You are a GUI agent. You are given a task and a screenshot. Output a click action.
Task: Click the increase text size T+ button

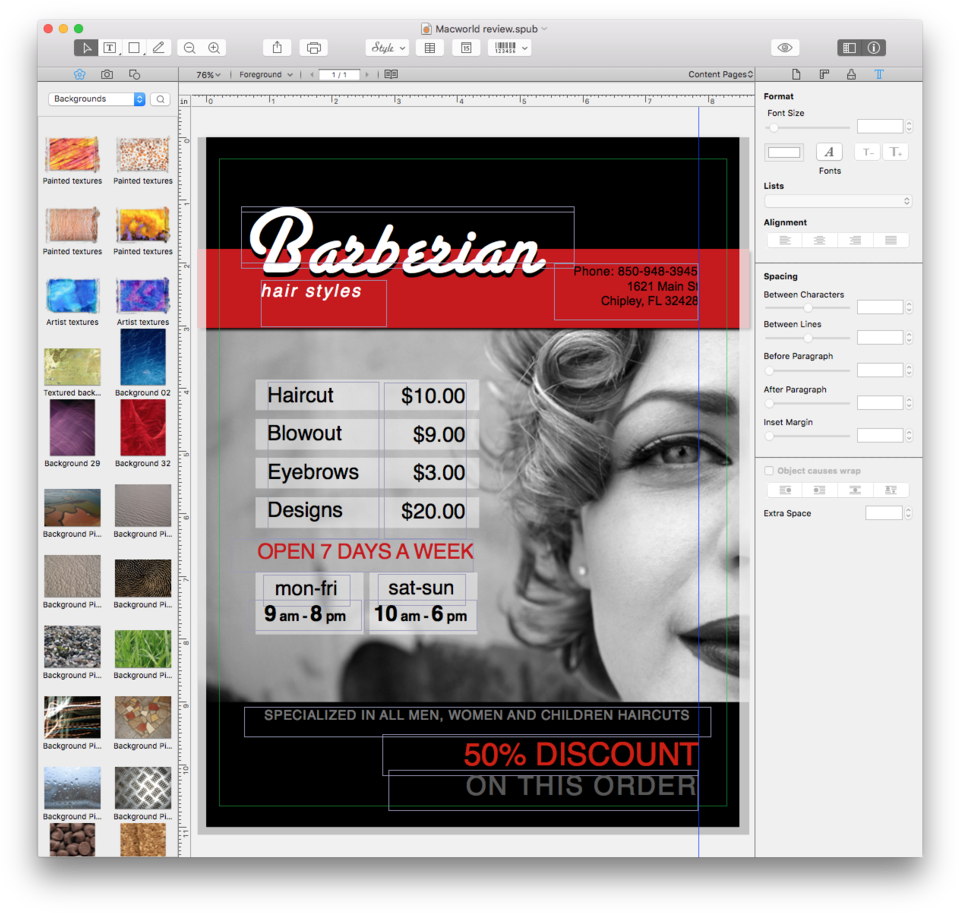coord(895,152)
